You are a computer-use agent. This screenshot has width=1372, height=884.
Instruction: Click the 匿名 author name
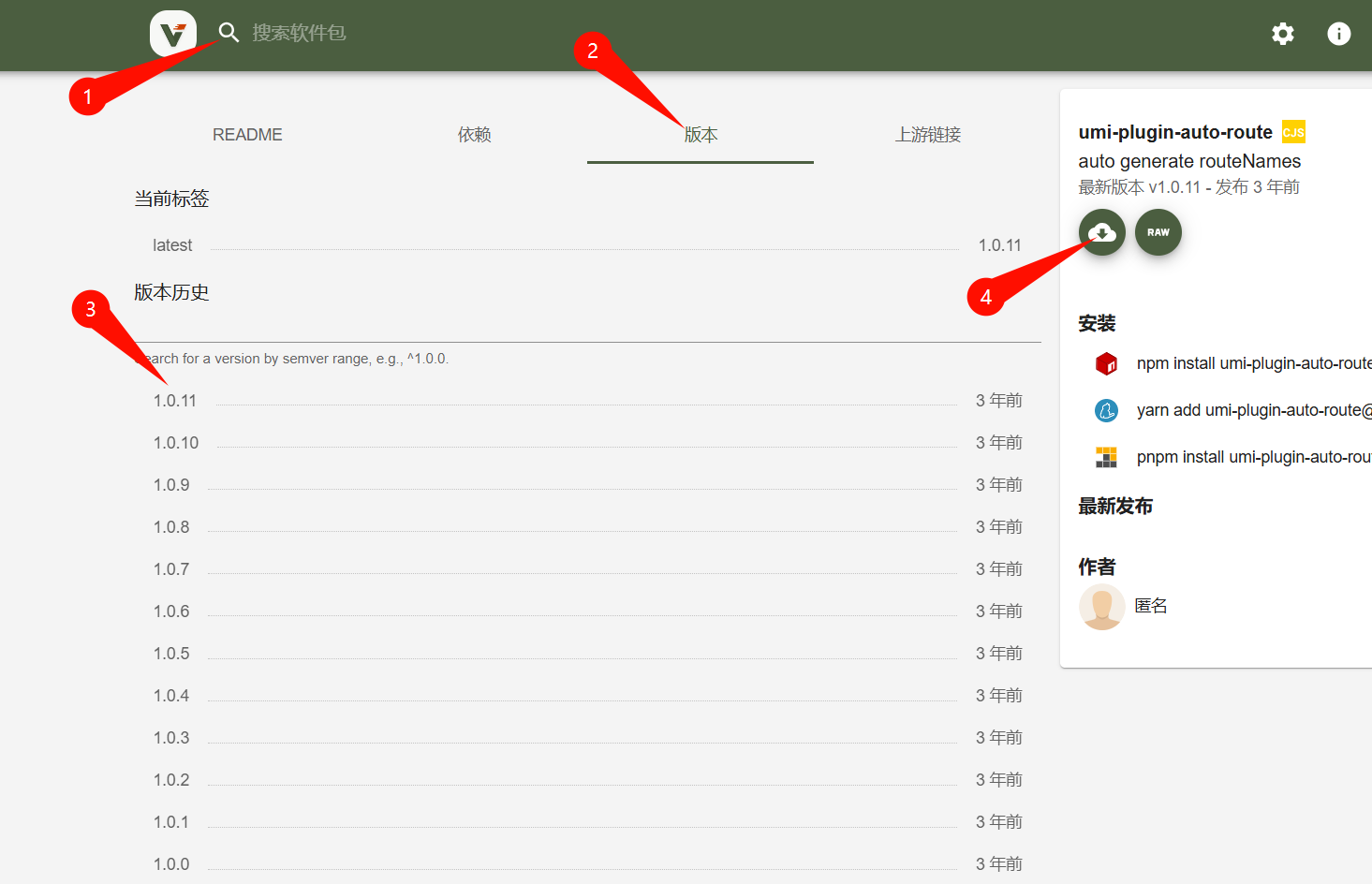1151,606
